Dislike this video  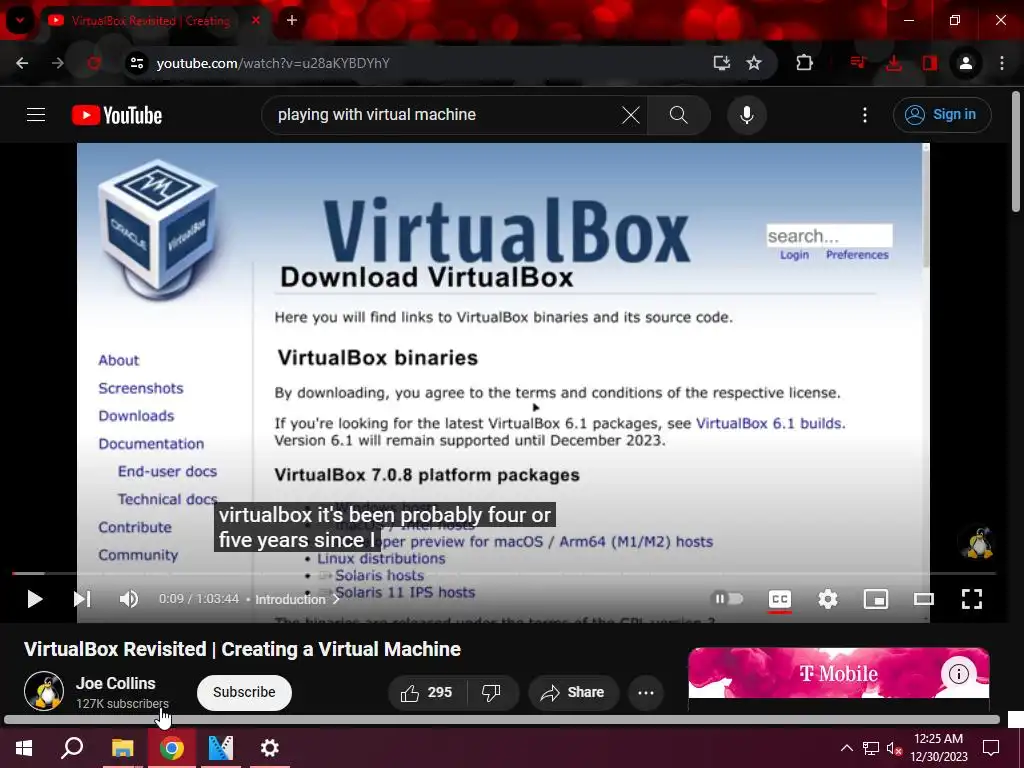click(491, 692)
